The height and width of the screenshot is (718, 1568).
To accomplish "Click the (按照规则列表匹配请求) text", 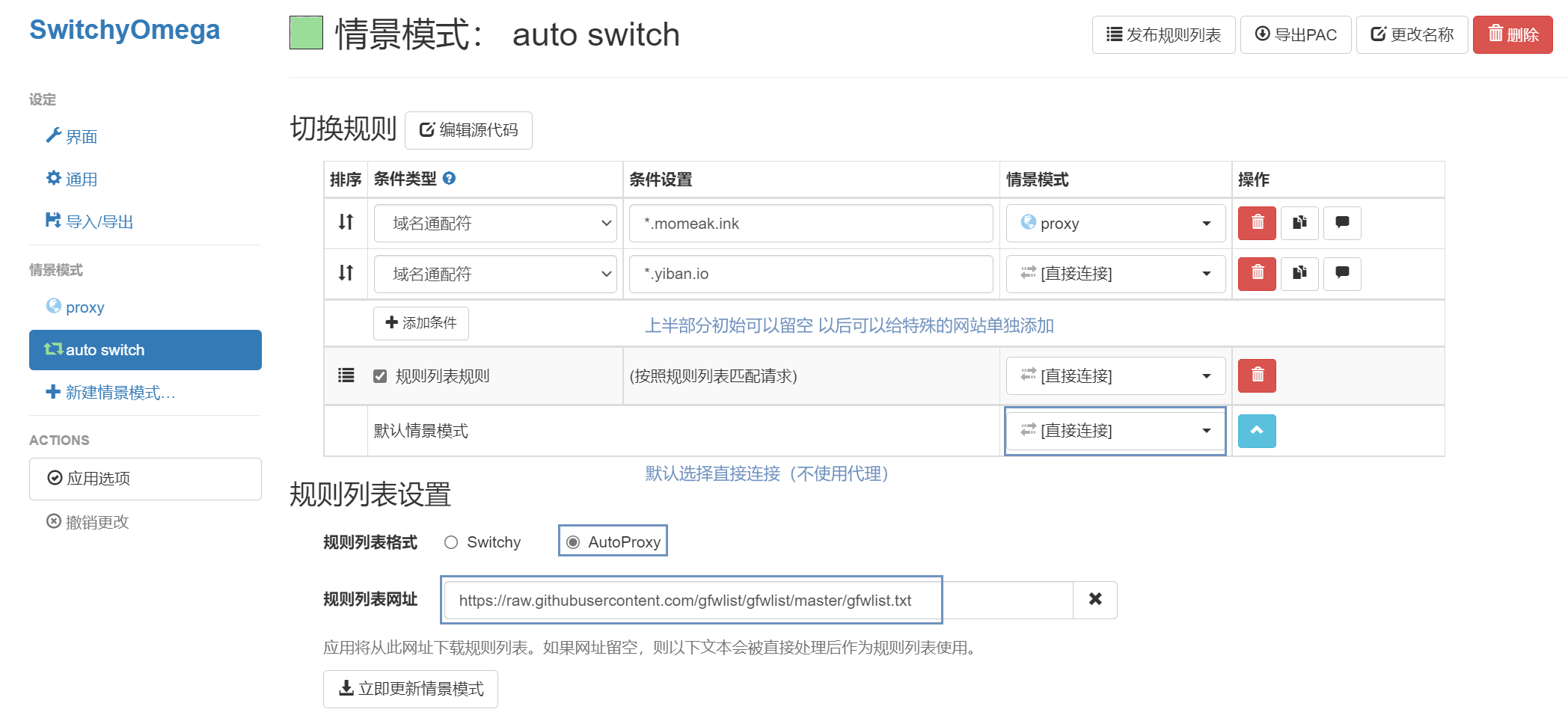I will pos(713,375).
